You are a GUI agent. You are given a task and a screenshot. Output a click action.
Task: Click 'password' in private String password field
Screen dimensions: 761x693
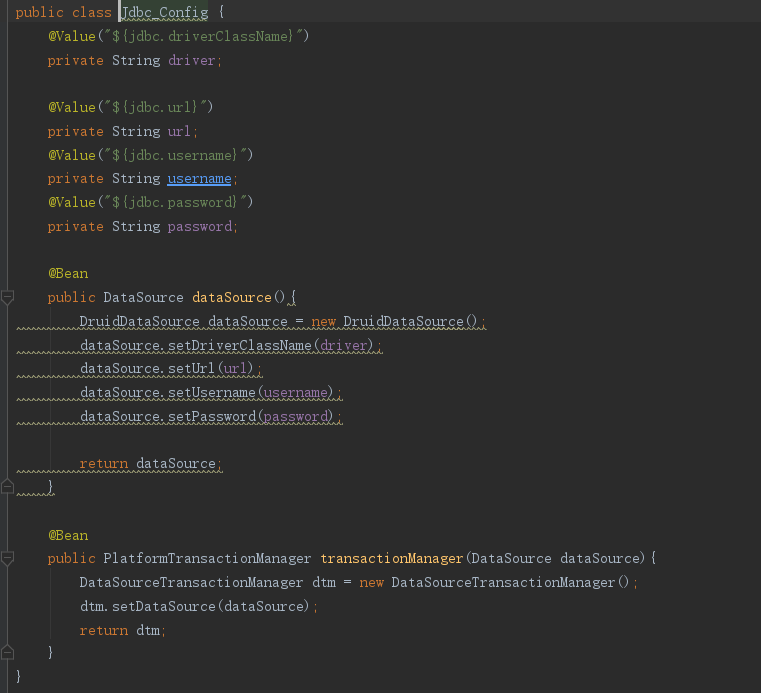[x=200, y=227]
